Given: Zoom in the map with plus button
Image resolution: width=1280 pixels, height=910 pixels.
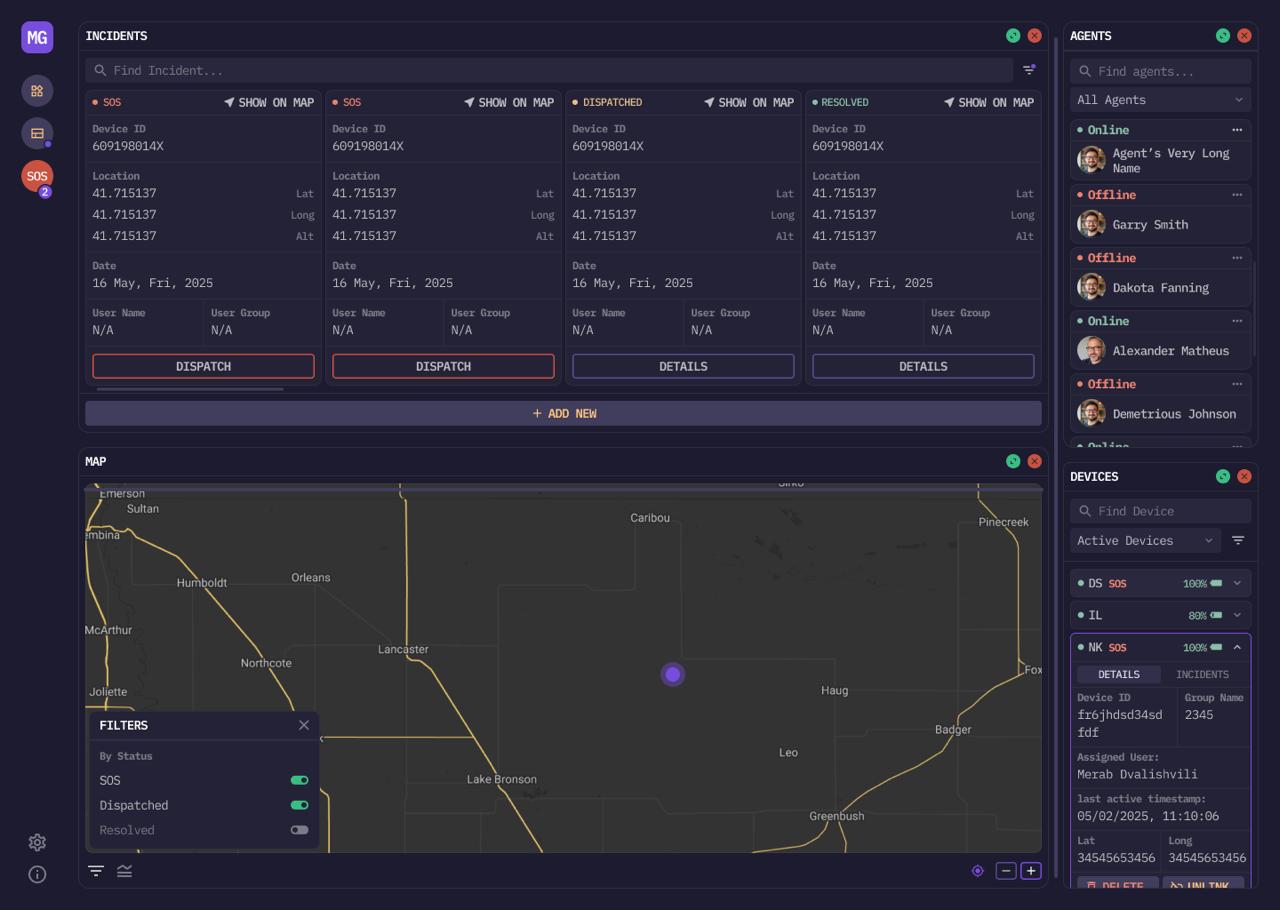Looking at the screenshot, I should (x=1031, y=871).
